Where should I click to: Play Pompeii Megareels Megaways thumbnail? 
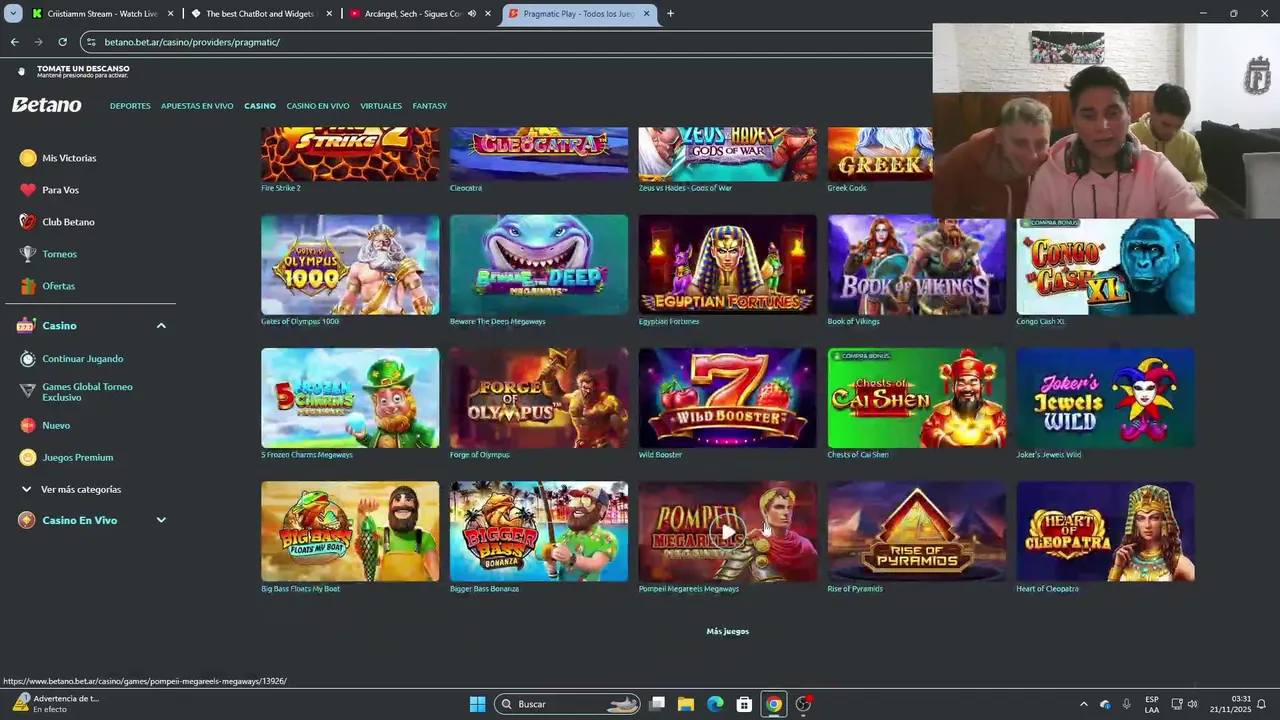[728, 531]
